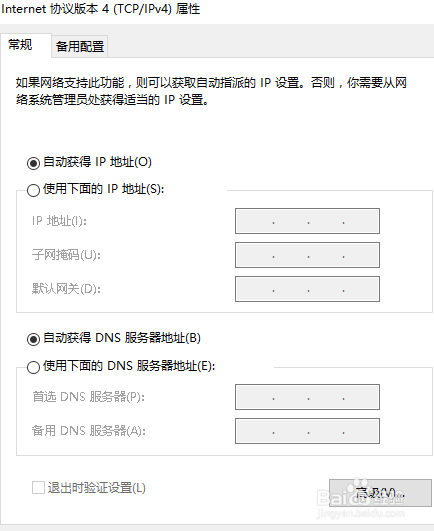Viewport: 434px width, 531px height.
Task: Click the 高级 advanced button
Action: click(380, 493)
